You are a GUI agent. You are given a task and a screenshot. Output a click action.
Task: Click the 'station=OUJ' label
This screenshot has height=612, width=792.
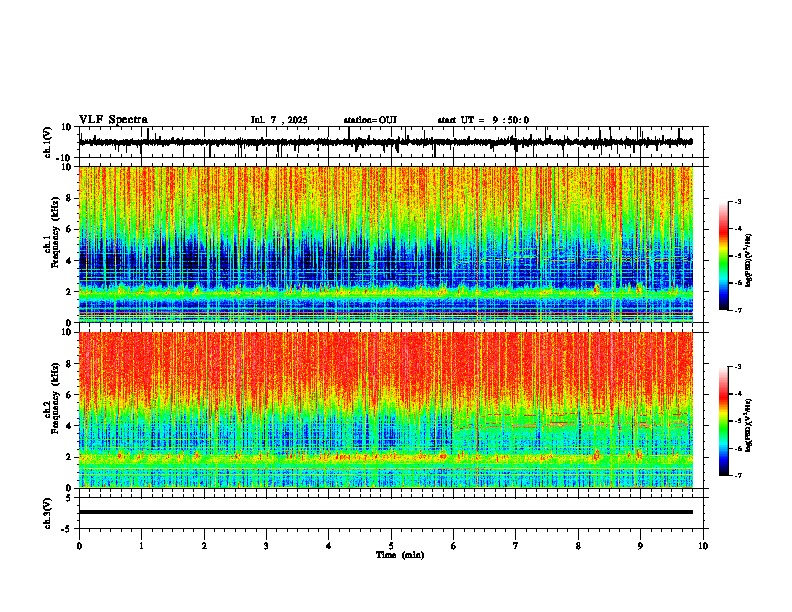pos(370,120)
